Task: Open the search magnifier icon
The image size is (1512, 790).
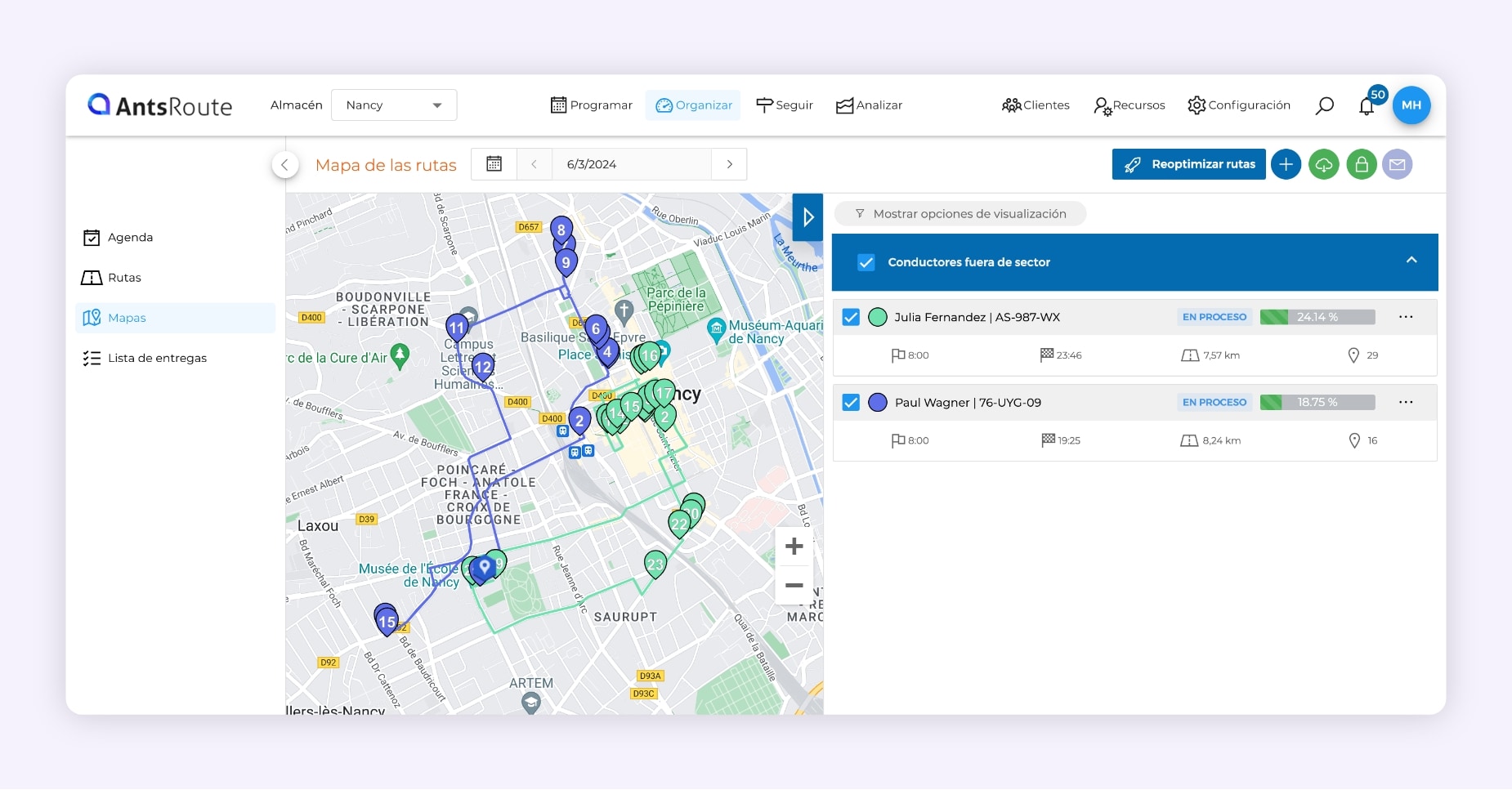Action: (1324, 105)
